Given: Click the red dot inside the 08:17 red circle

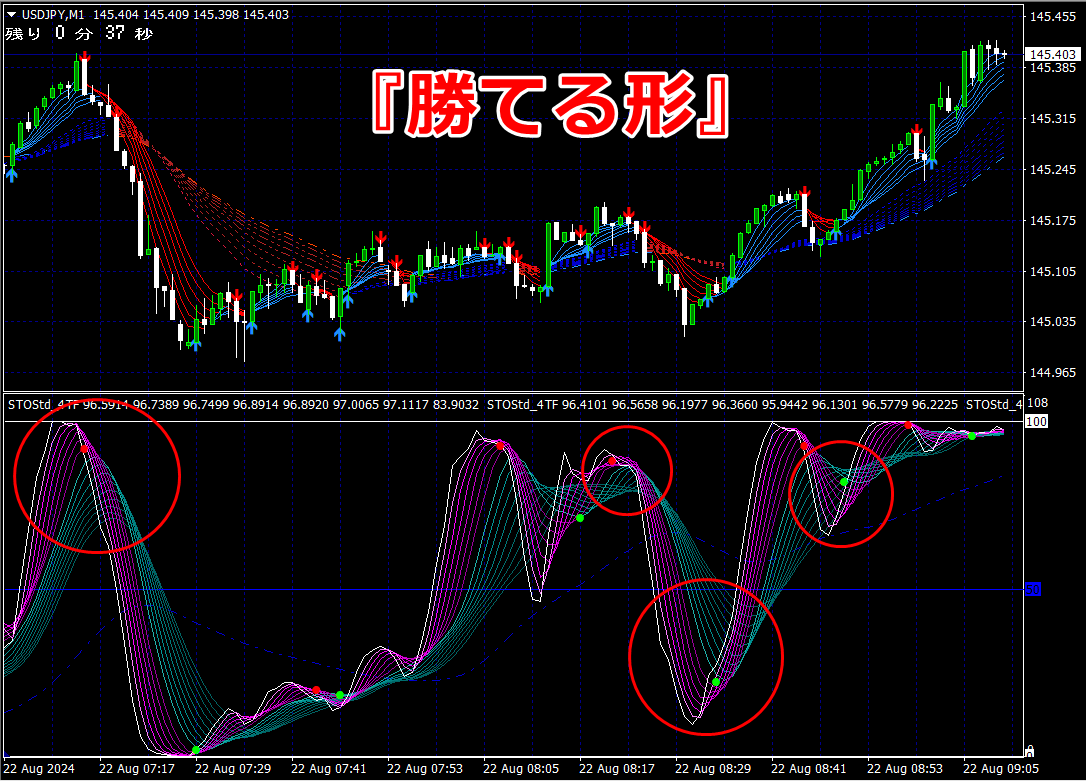Looking at the screenshot, I should pyautogui.click(x=612, y=461).
